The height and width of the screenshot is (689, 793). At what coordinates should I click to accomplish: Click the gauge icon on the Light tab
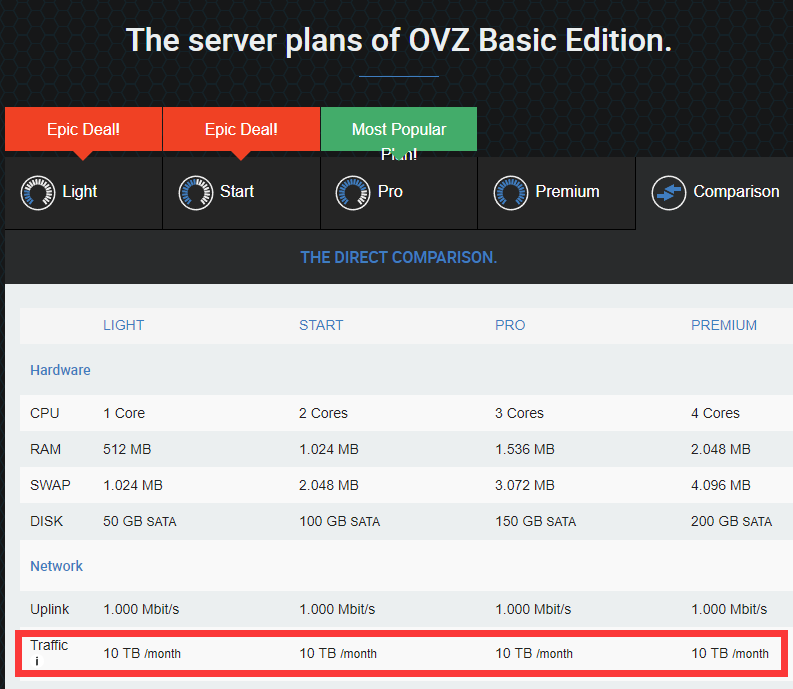37,192
